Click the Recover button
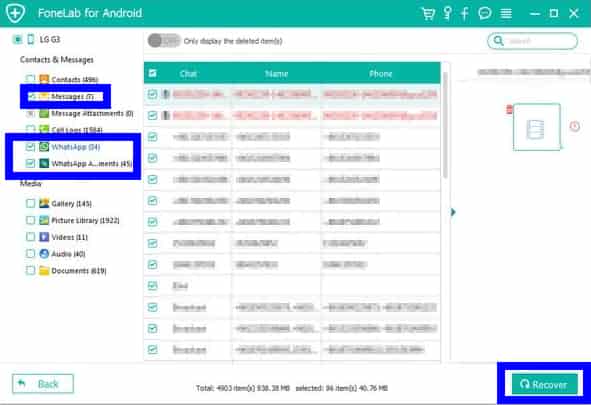The height and width of the screenshot is (405, 591). [x=544, y=384]
